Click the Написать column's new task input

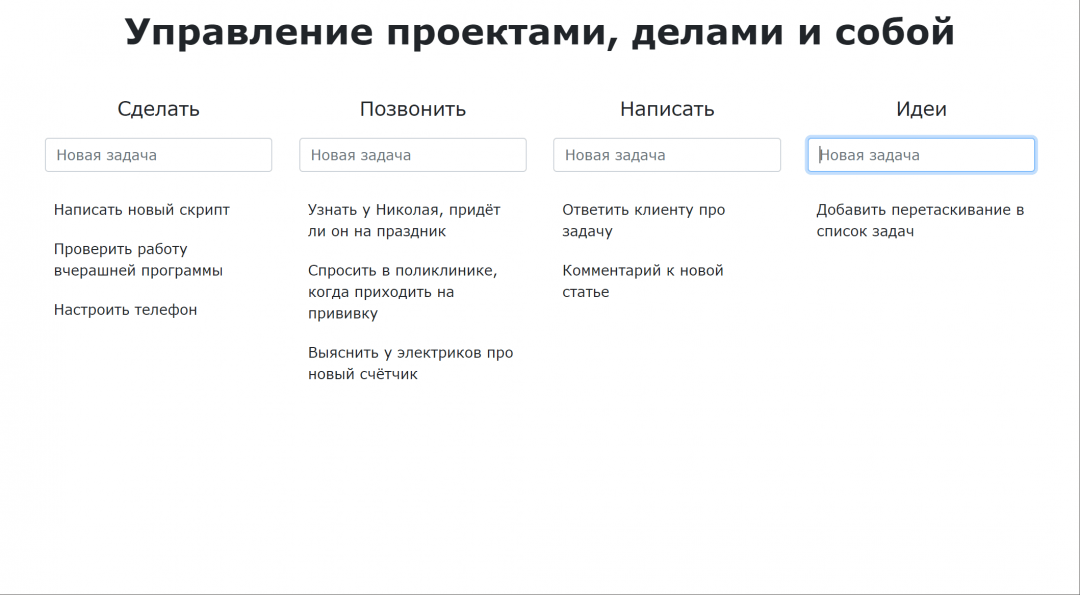click(666, 155)
